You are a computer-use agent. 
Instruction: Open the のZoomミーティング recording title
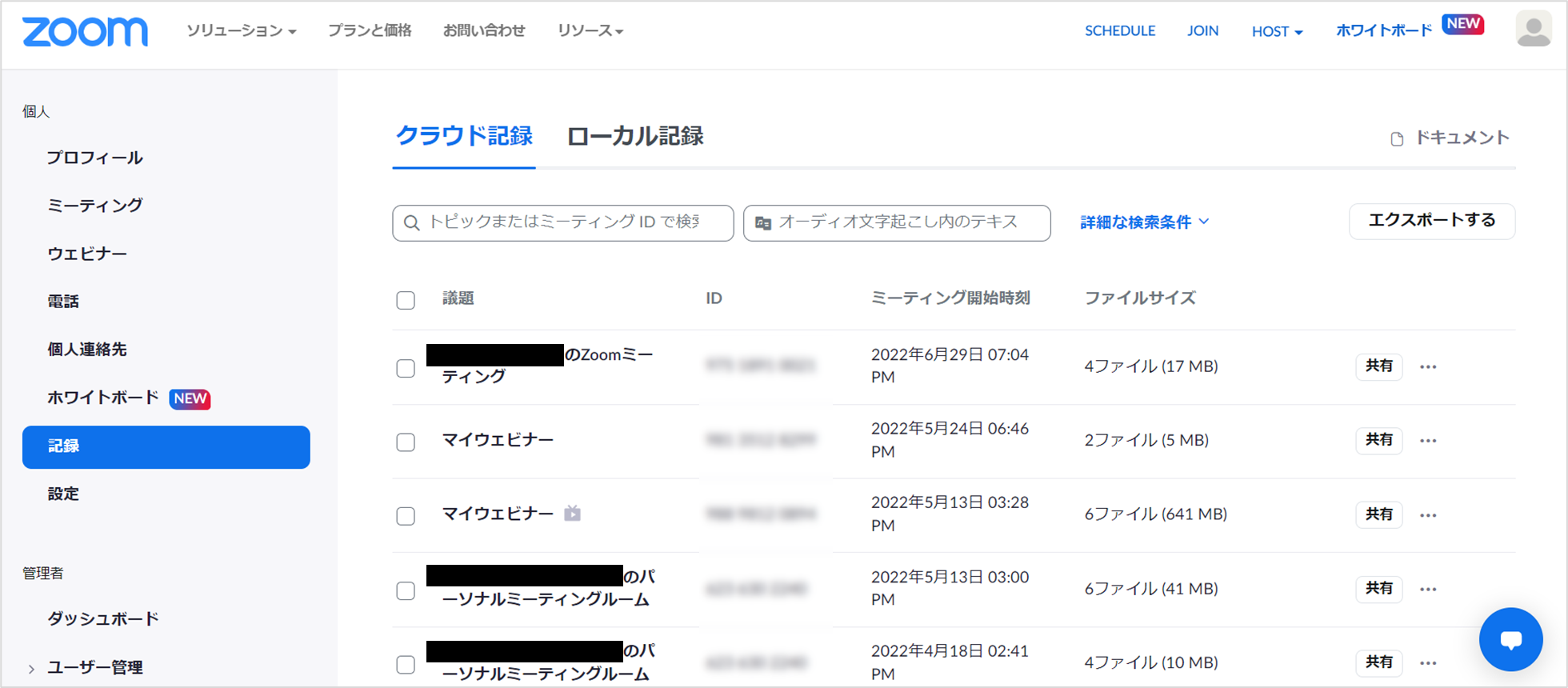point(548,365)
